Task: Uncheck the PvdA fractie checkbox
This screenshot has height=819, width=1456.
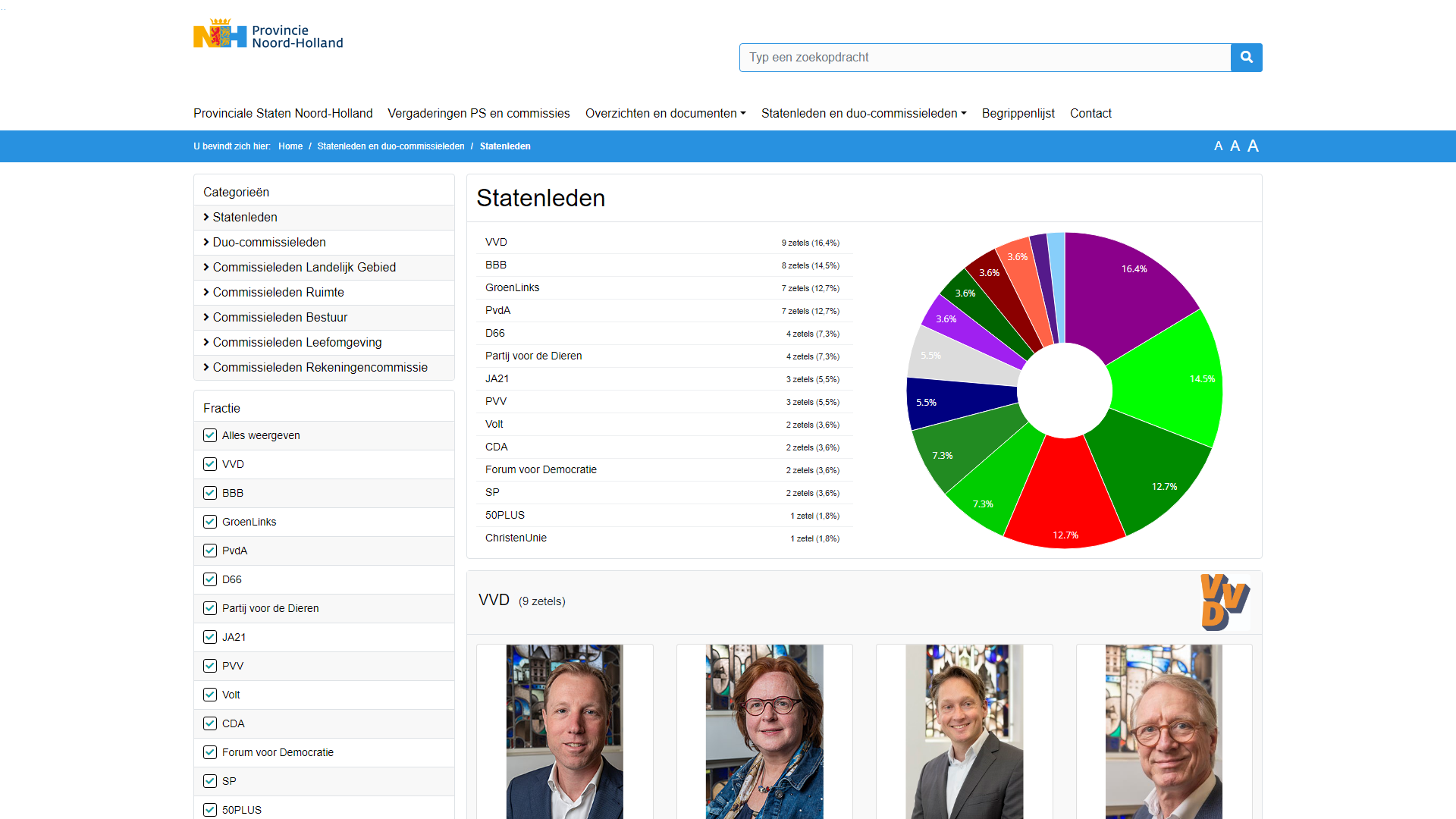Action: tap(210, 551)
